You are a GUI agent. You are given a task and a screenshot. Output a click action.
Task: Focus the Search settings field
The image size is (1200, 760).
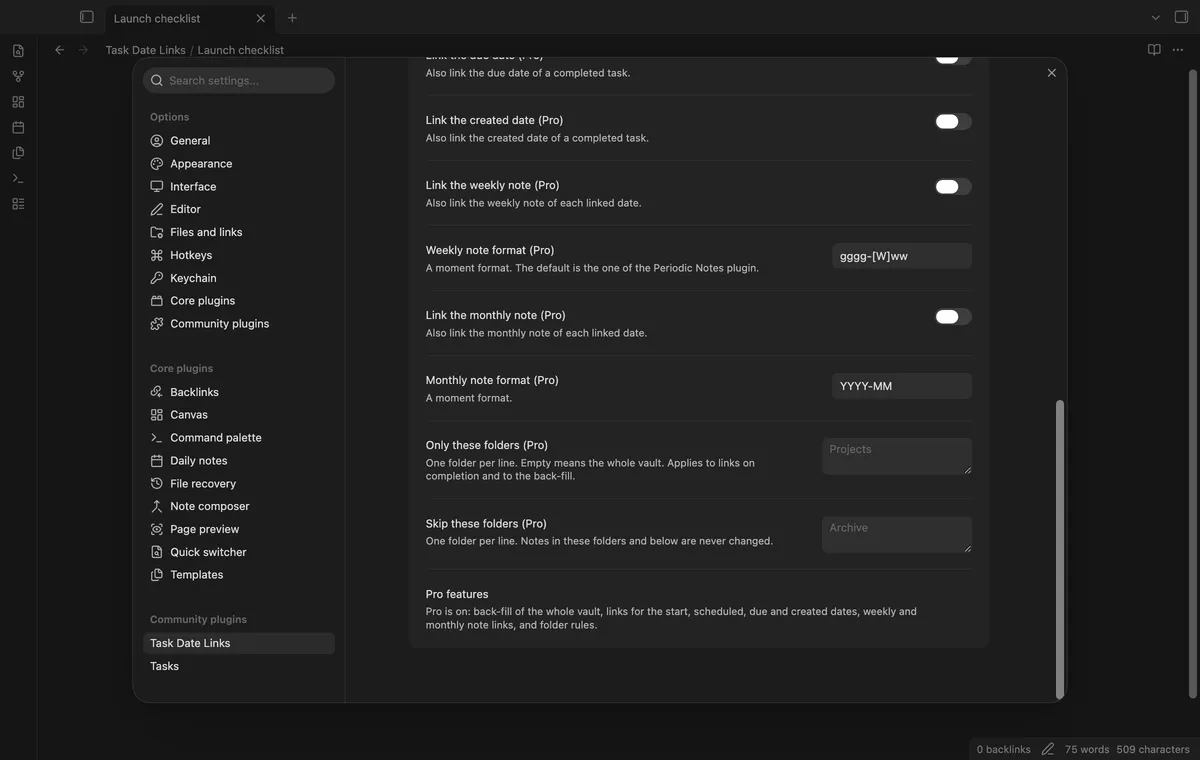[x=239, y=80]
